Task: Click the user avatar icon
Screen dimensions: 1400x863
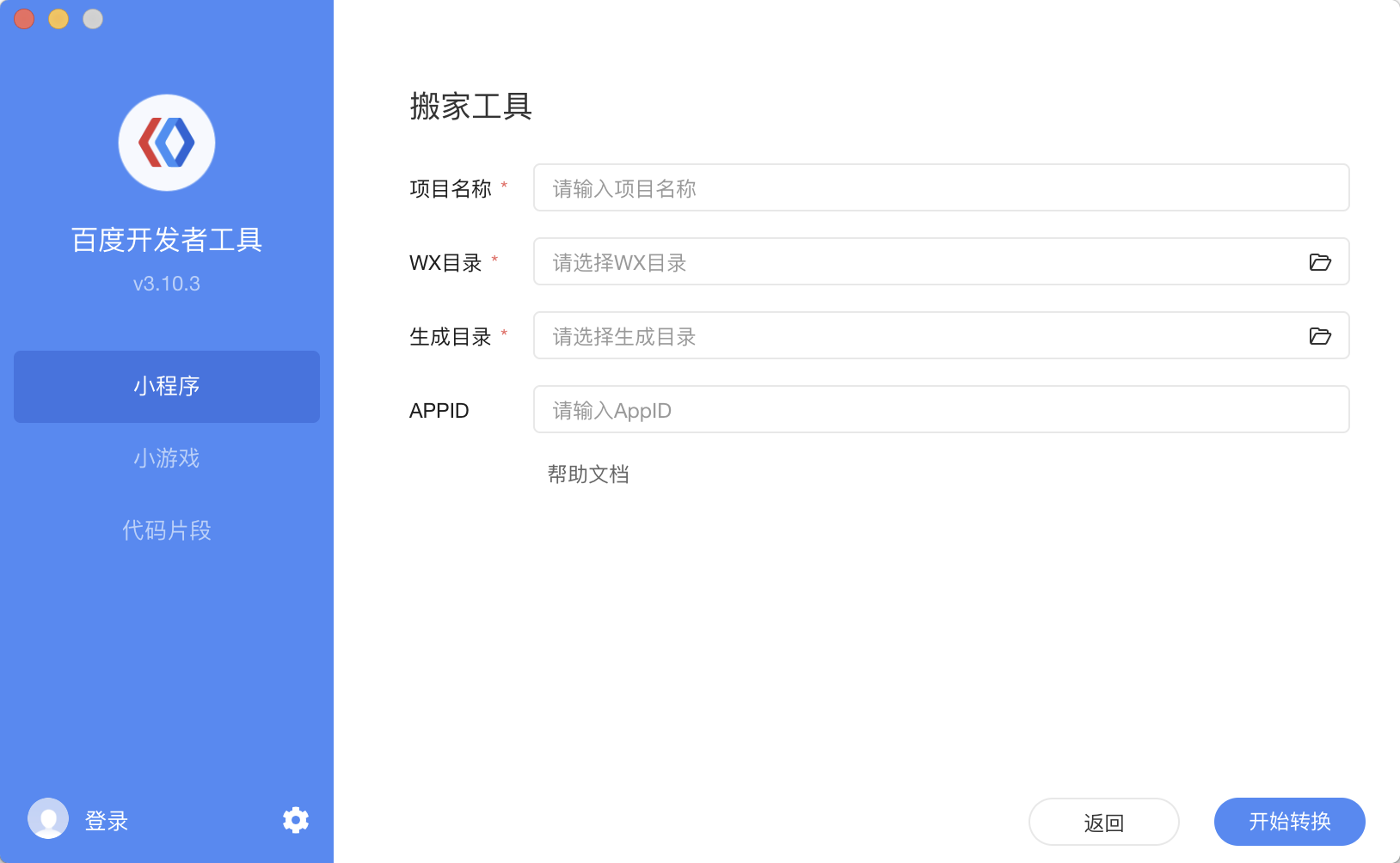Action: [48, 818]
